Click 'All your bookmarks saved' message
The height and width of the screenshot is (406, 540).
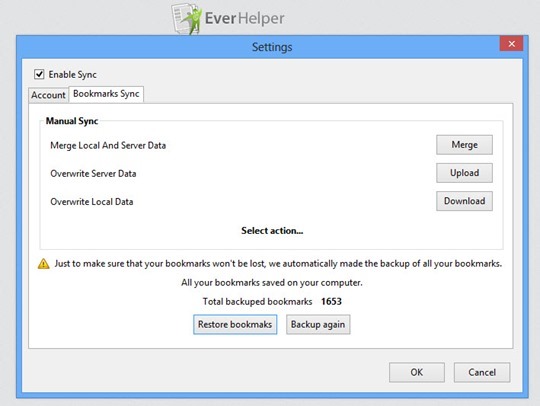click(x=272, y=283)
